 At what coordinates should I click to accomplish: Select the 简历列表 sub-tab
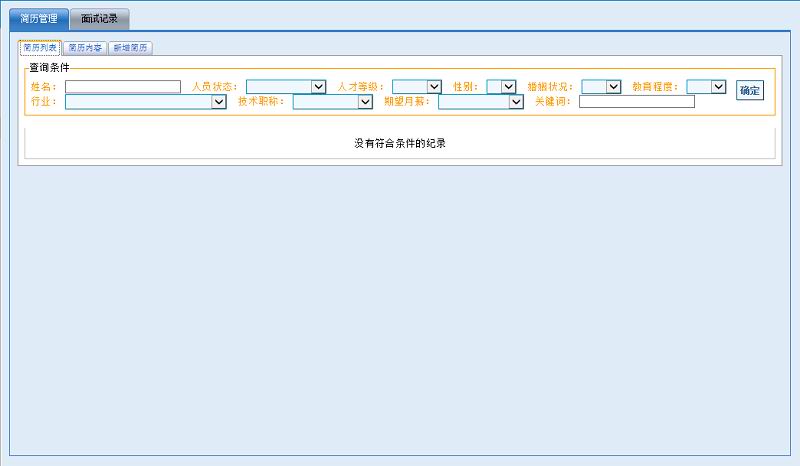point(40,47)
